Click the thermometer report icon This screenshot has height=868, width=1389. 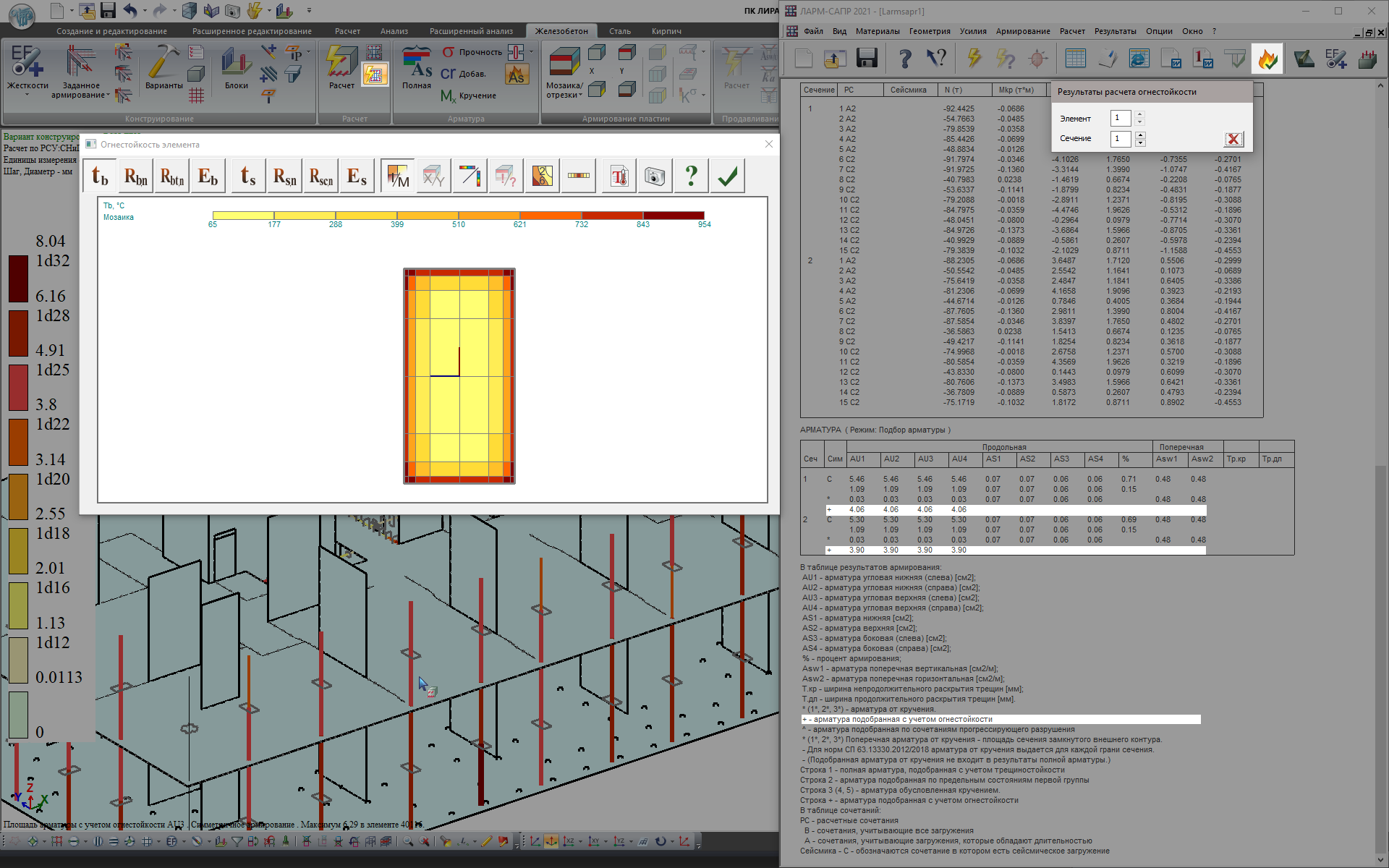(619, 176)
